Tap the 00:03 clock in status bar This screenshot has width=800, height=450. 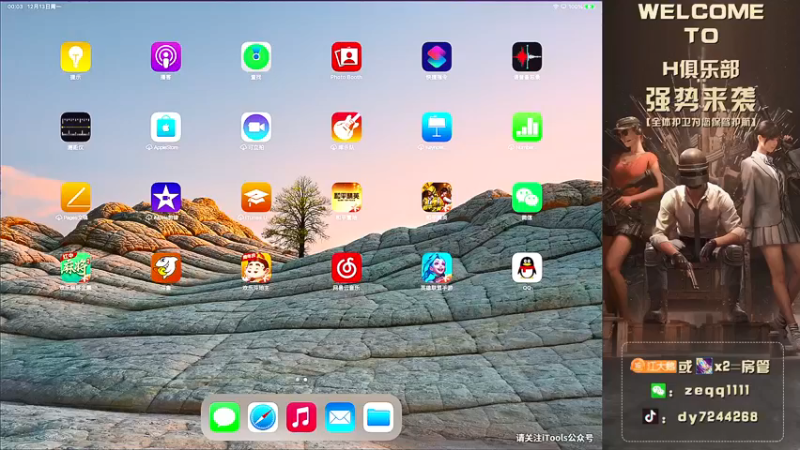coord(15,7)
